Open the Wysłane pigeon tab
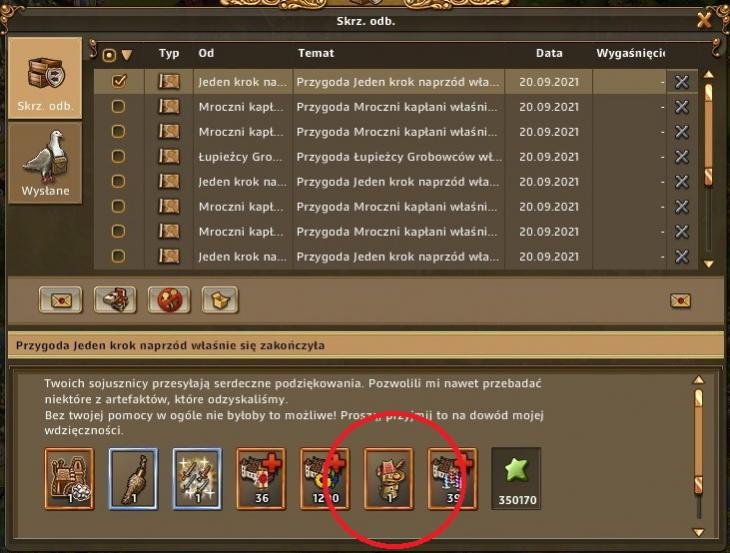The width and height of the screenshot is (730, 553). [x=45, y=163]
